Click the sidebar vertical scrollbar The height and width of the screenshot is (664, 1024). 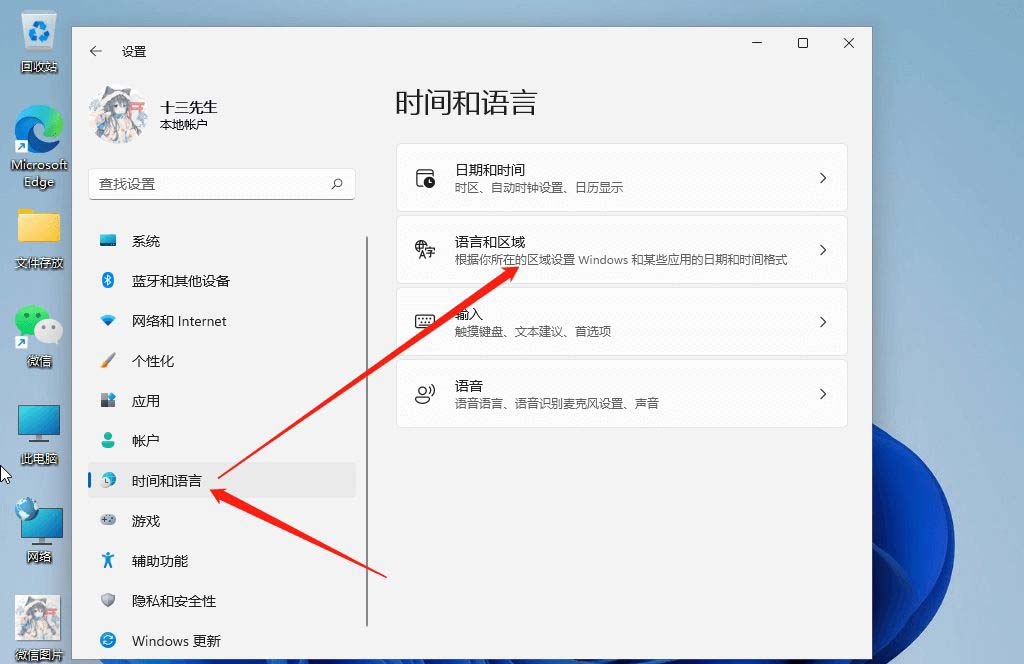click(367, 431)
